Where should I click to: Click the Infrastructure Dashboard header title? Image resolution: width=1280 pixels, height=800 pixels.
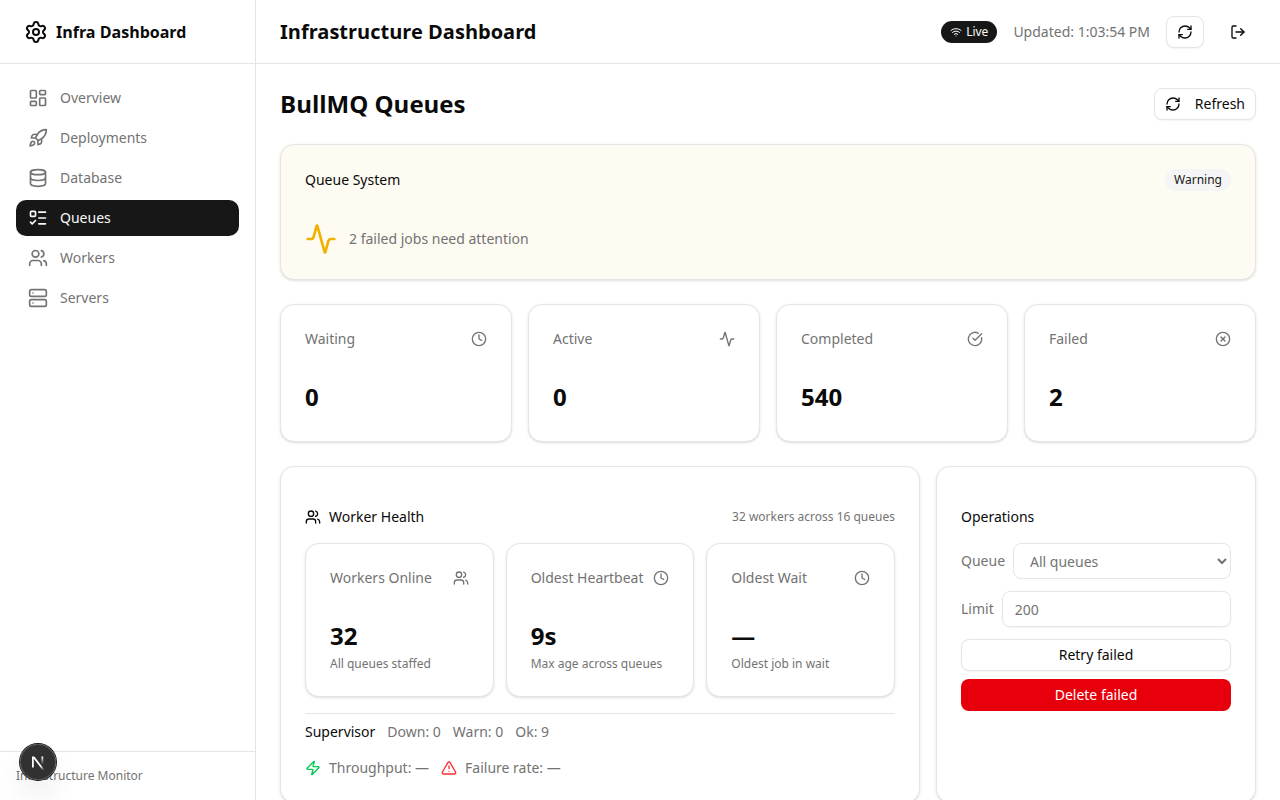click(408, 32)
